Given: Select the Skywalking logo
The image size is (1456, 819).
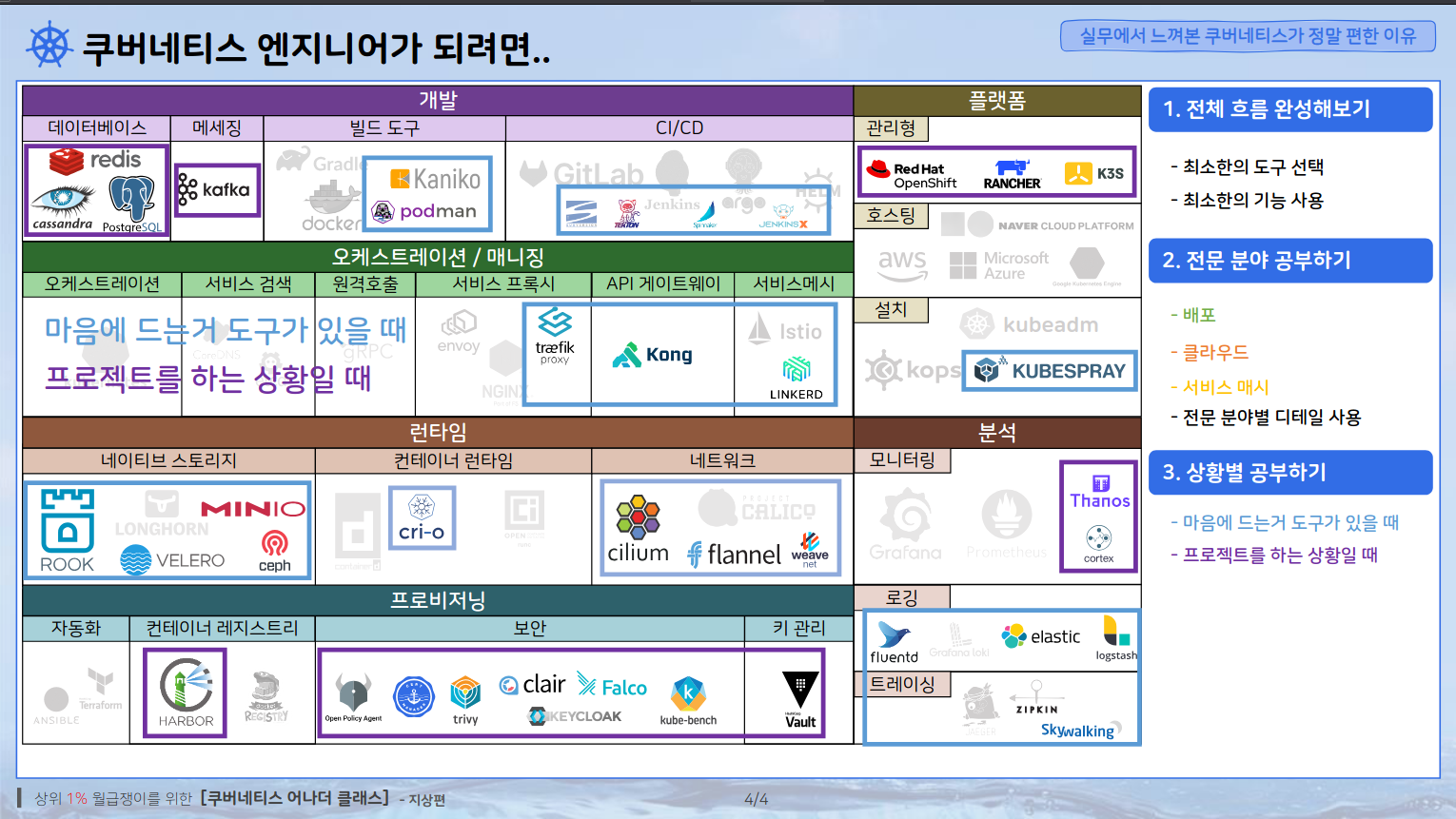Looking at the screenshot, I should click(1081, 730).
